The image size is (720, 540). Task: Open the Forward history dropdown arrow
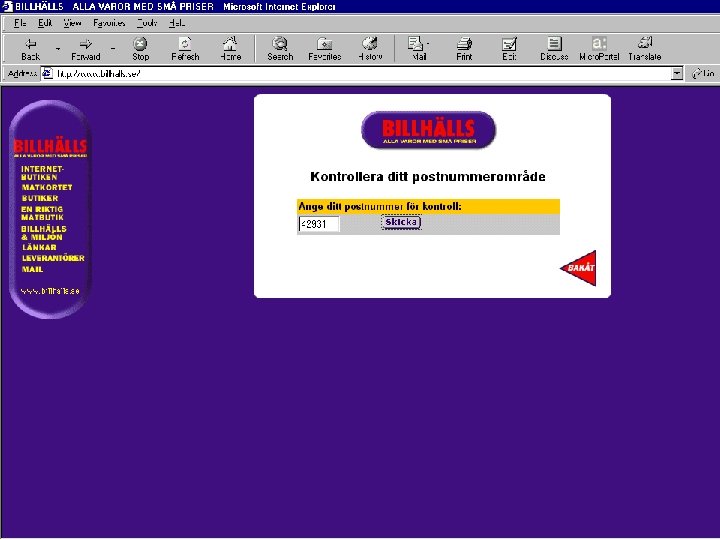[x=113, y=49]
